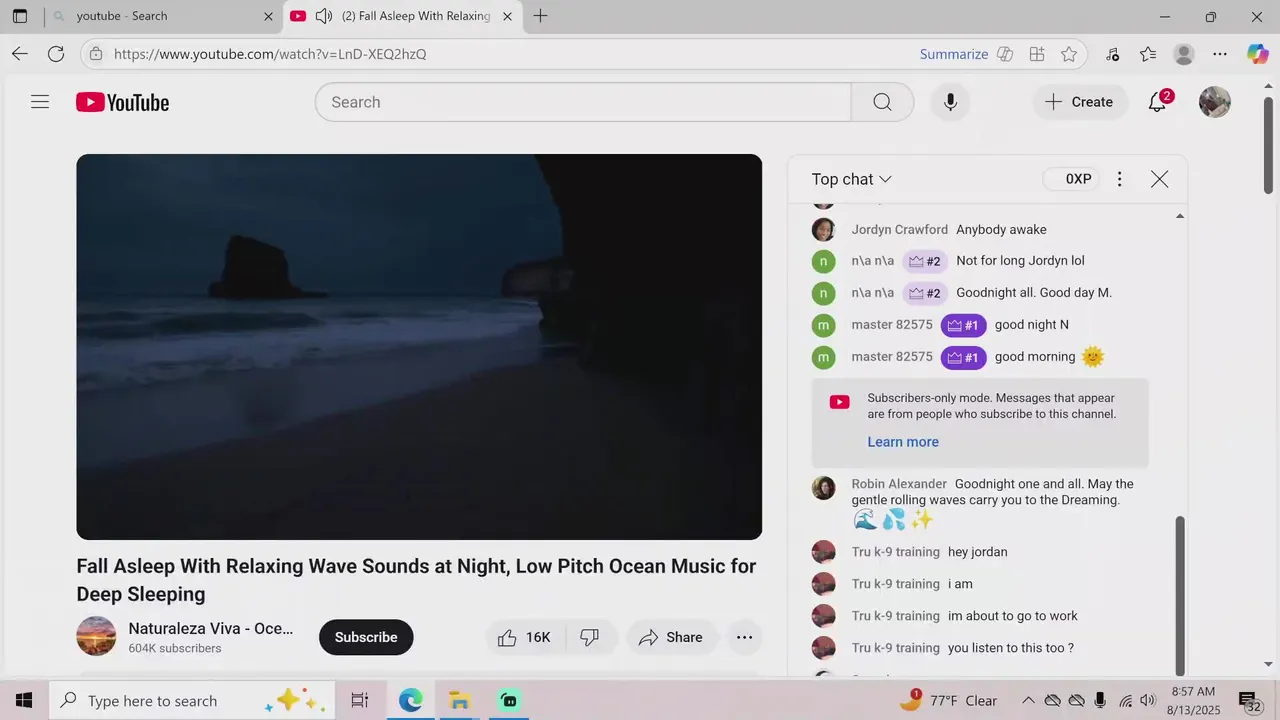The height and width of the screenshot is (720, 1280).
Task: Open browser profile icon
Action: (1184, 54)
